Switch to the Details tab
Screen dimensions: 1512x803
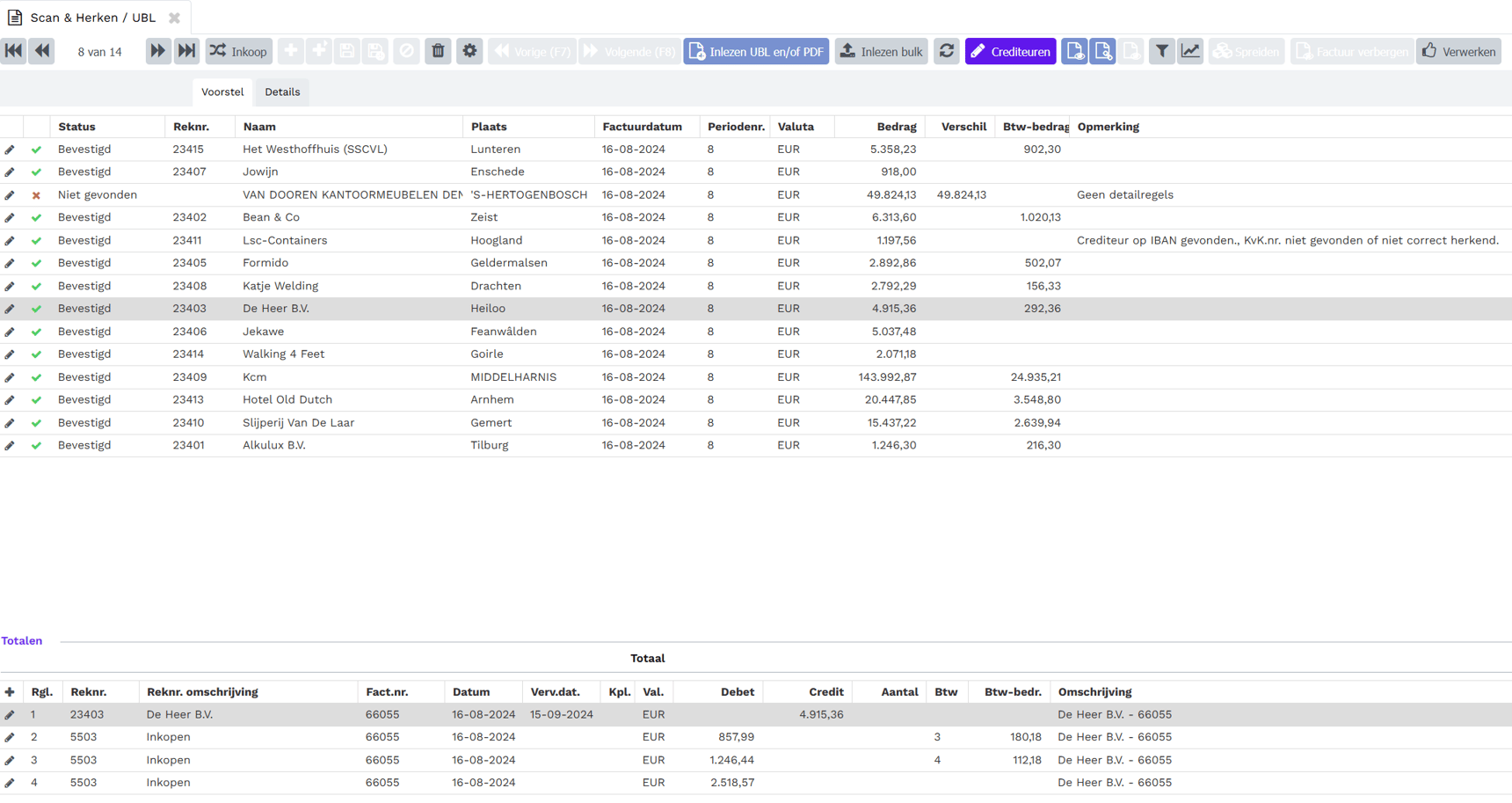tap(282, 91)
